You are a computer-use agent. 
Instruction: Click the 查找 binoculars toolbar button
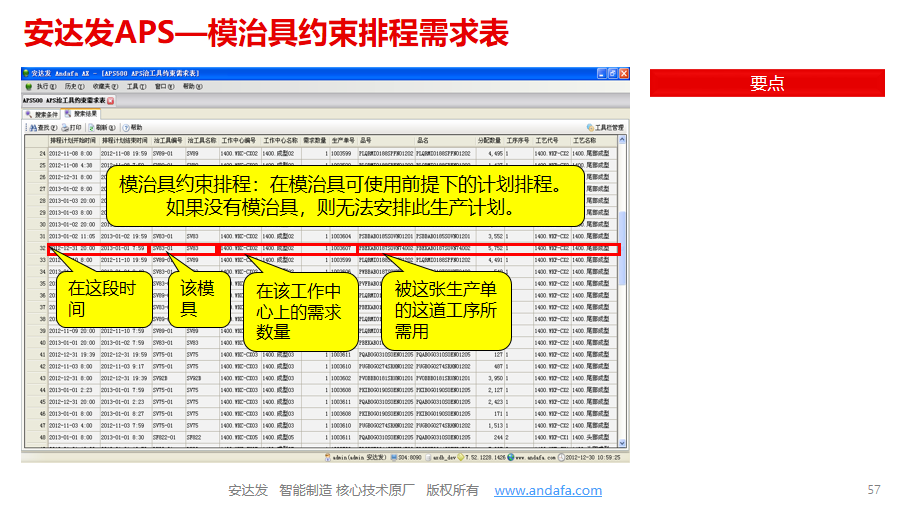pyautogui.click(x=43, y=128)
